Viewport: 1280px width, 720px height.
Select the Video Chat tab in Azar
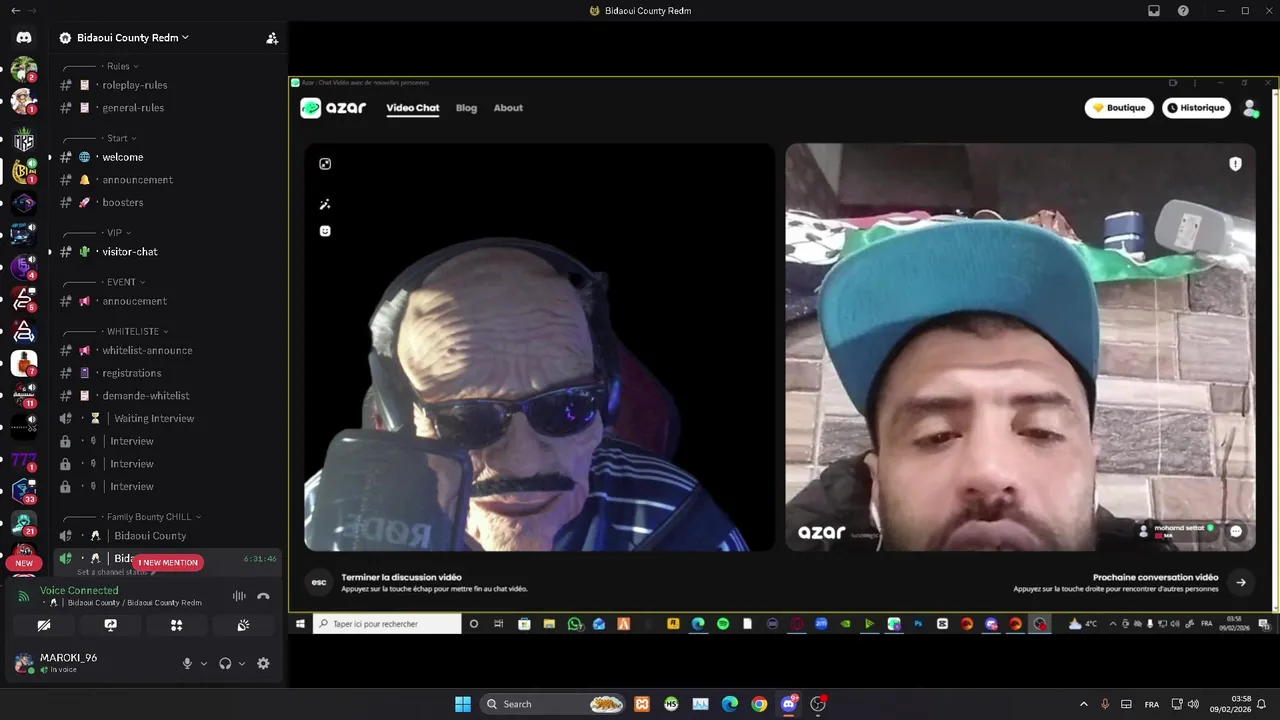pyautogui.click(x=413, y=108)
